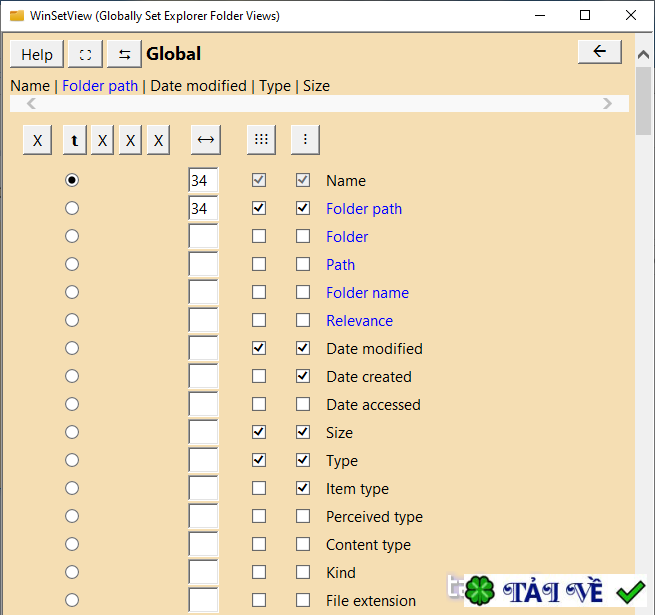
Task: Check the second checkbox of Date accessed row
Action: 303,404
